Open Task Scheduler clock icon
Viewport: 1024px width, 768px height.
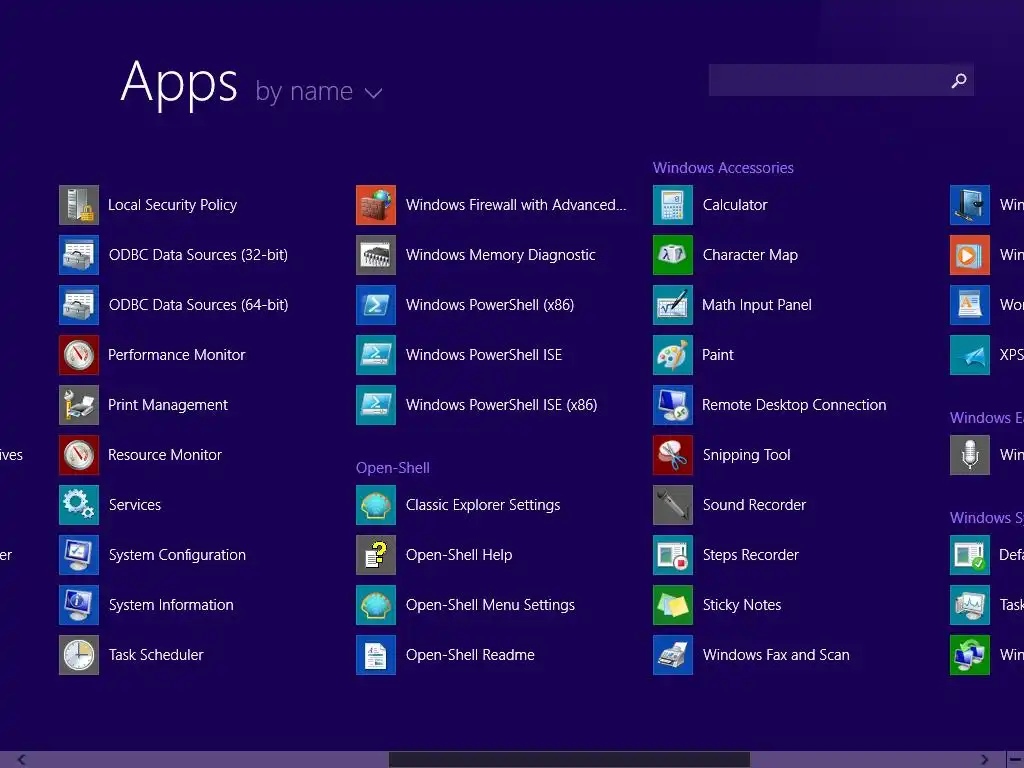[79, 655]
